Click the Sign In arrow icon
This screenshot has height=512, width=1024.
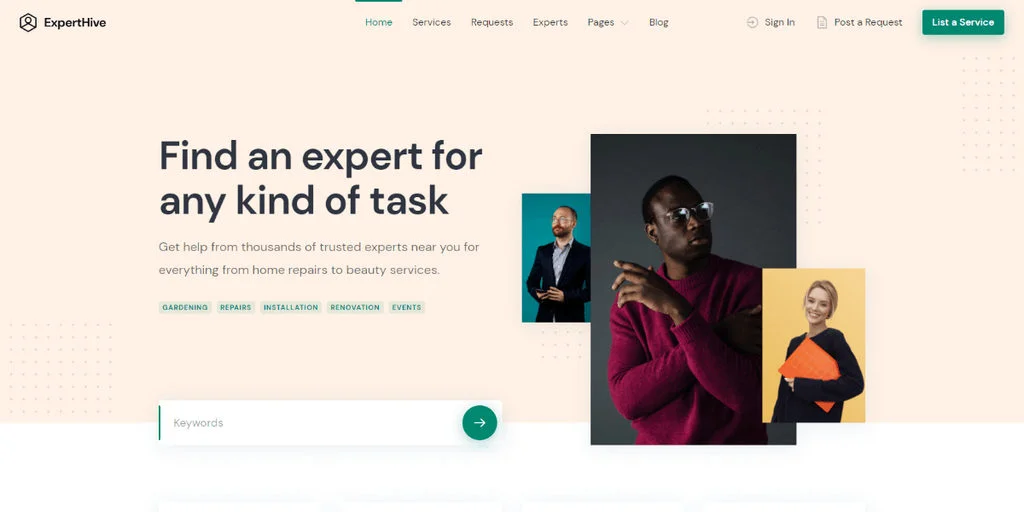point(752,22)
